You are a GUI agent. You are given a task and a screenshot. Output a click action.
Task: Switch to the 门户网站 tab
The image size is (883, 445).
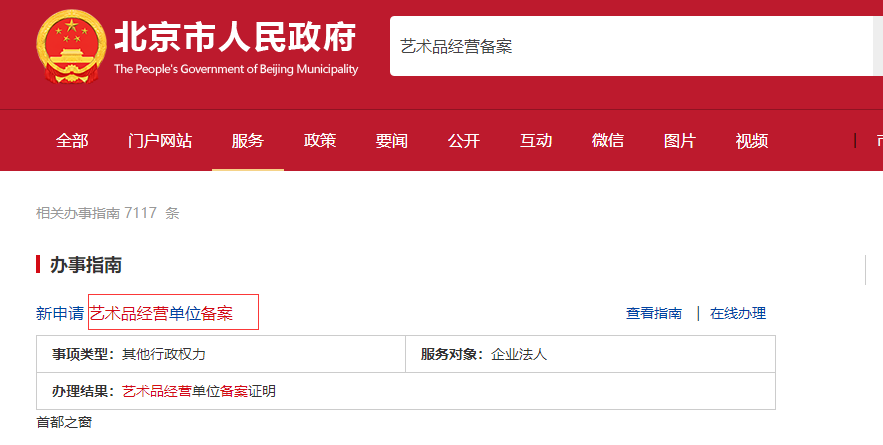160,141
